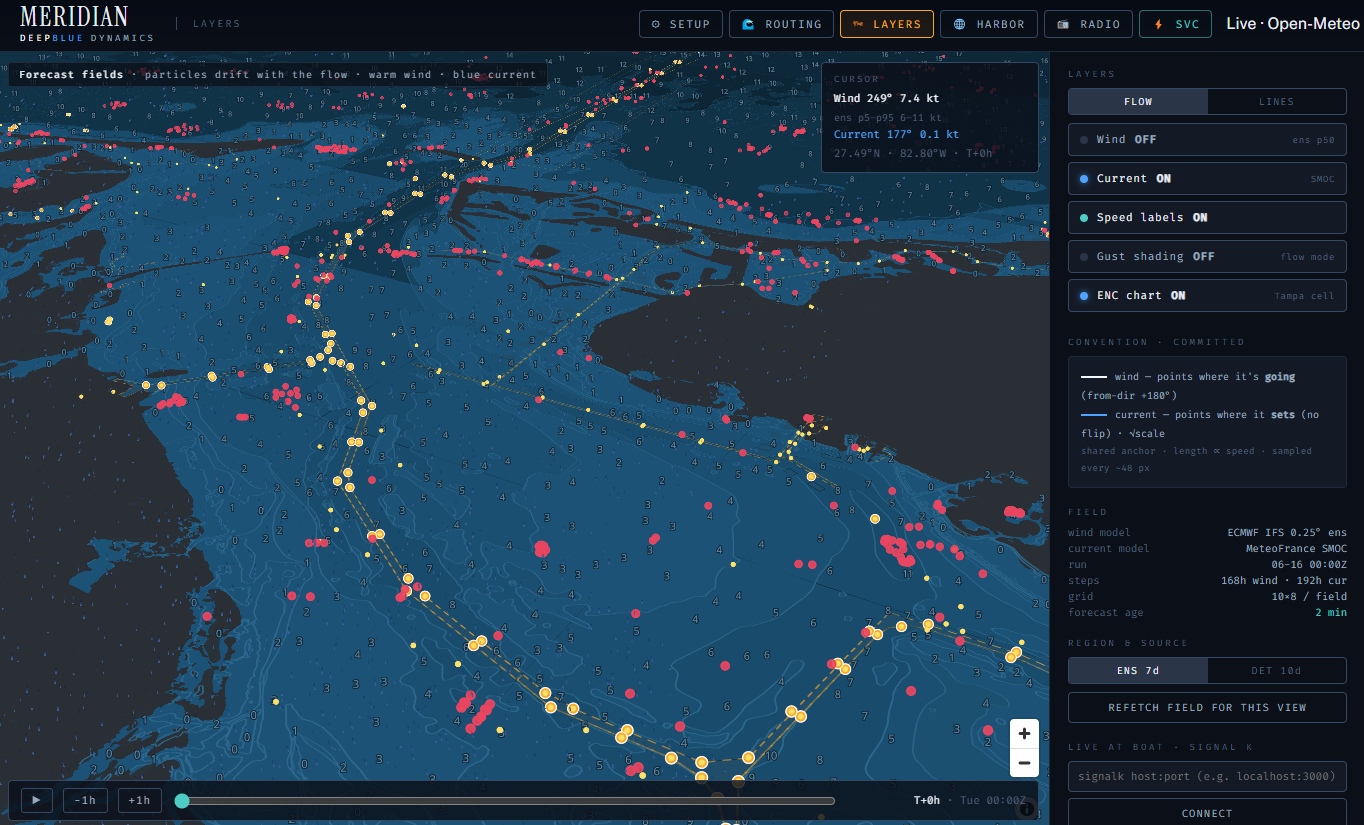Image resolution: width=1364 pixels, height=825 pixels.
Task: Click the 'Tampa cell' label on ENC row
Action: (1304, 296)
